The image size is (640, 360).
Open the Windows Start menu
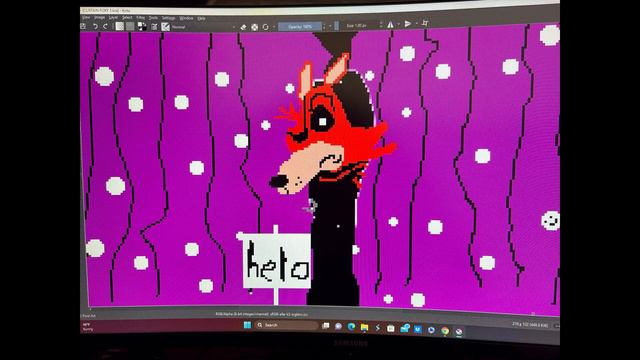247,325
